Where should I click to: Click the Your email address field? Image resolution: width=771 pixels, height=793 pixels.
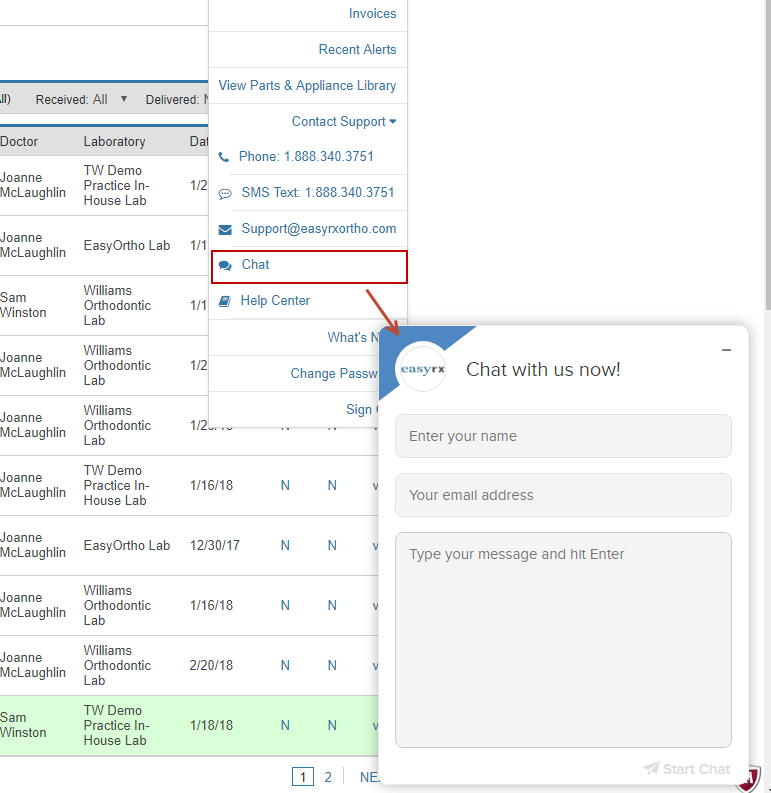tap(563, 495)
